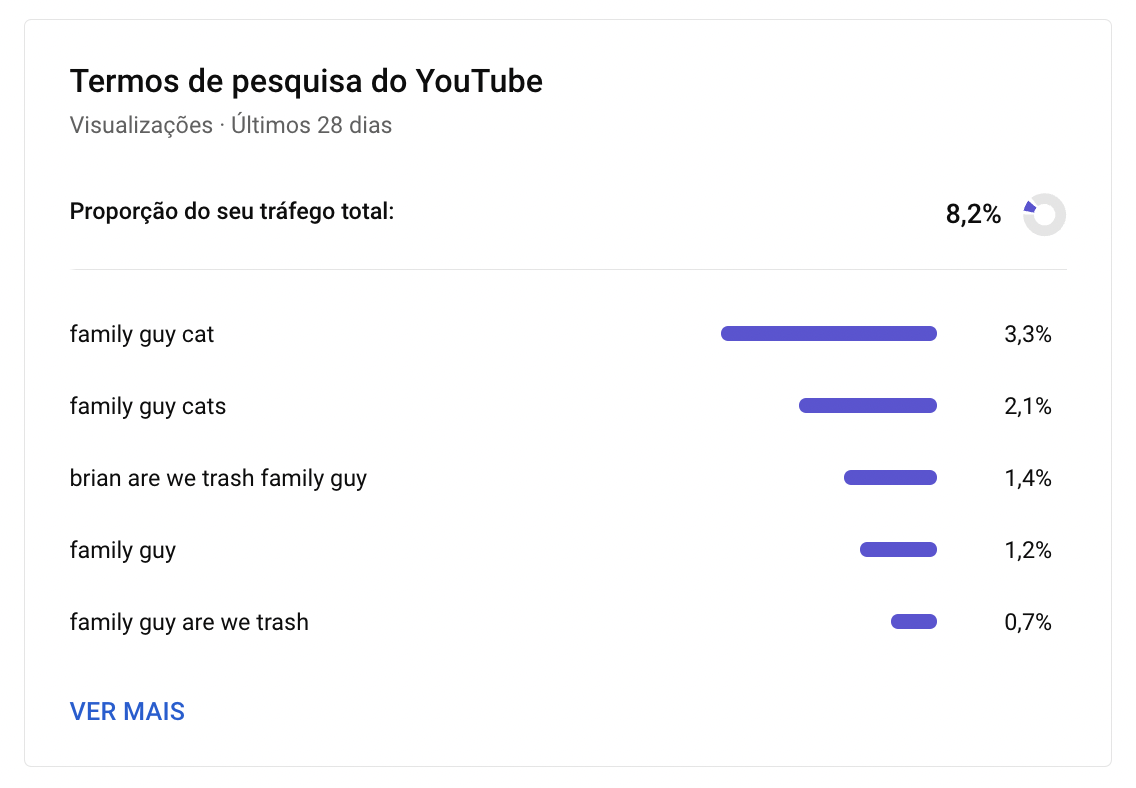This screenshot has height=788, width=1136.
Task: Click the 3,3% percentage value
Action: click(x=1027, y=334)
